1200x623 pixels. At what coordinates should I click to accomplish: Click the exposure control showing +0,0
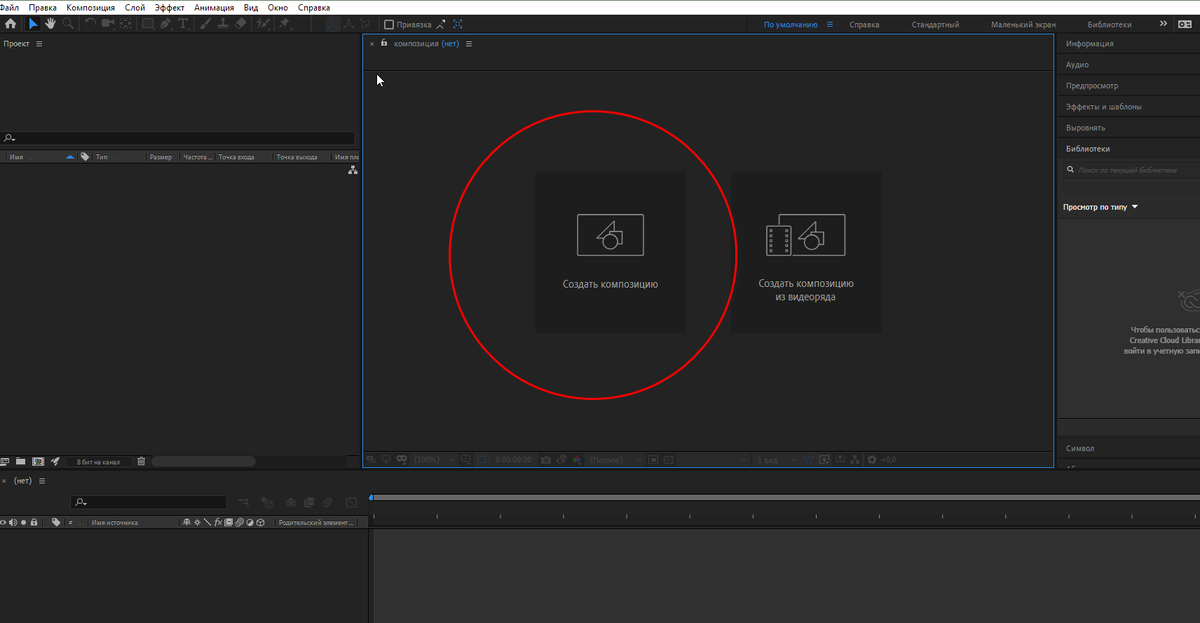pos(889,460)
